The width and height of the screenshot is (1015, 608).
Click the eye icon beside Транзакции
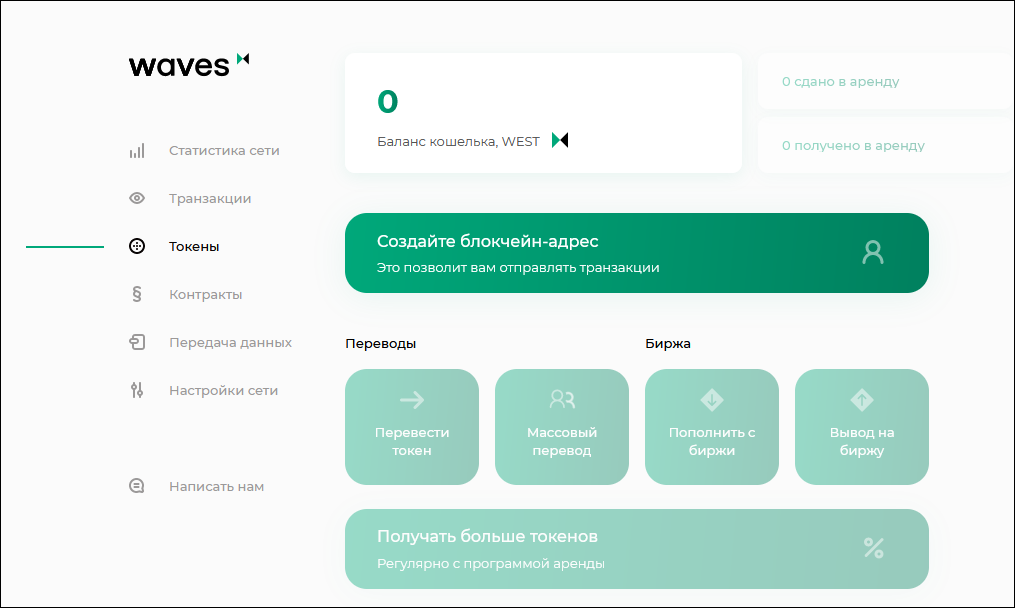tap(137, 198)
